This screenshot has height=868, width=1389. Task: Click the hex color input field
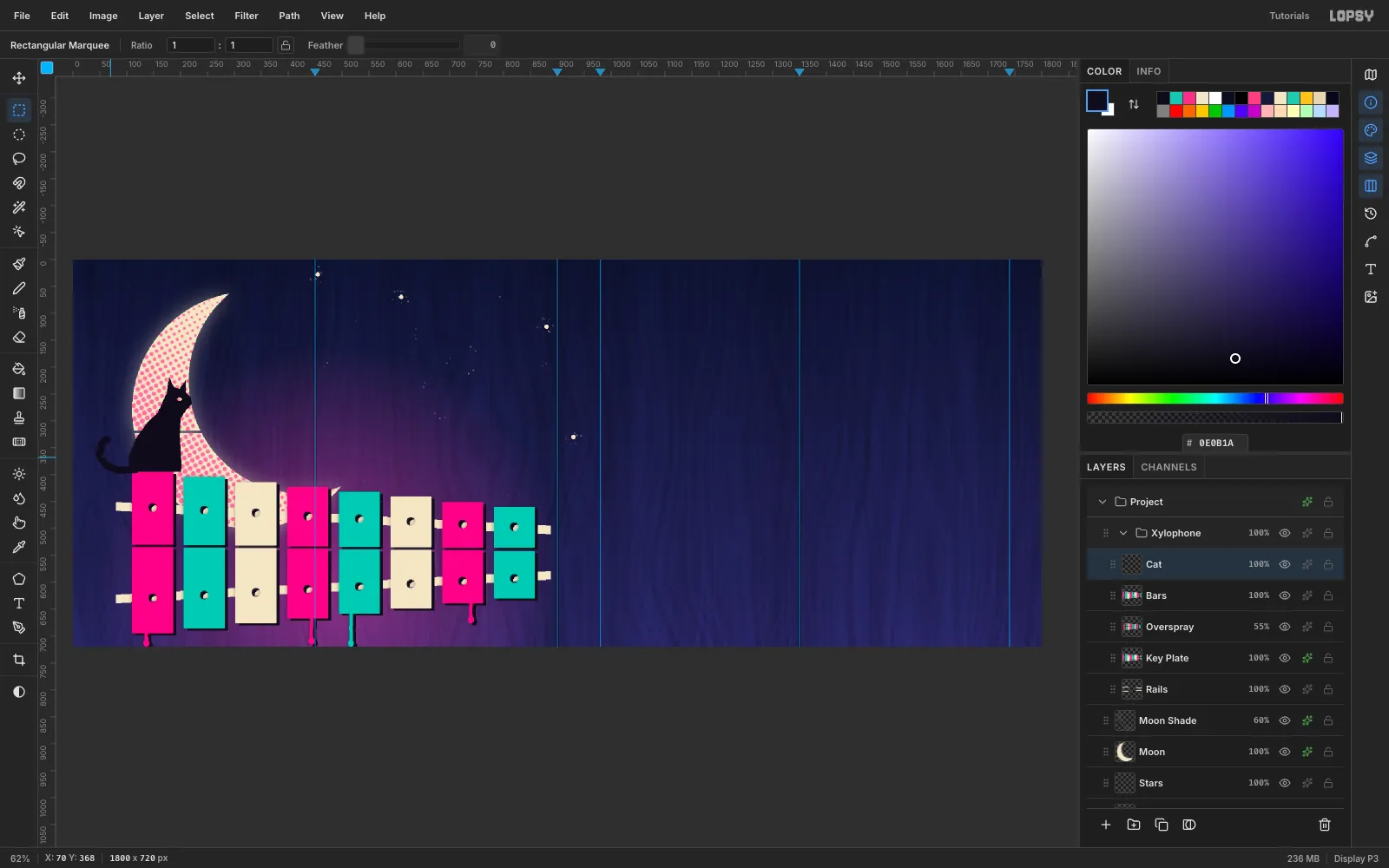[1215, 443]
